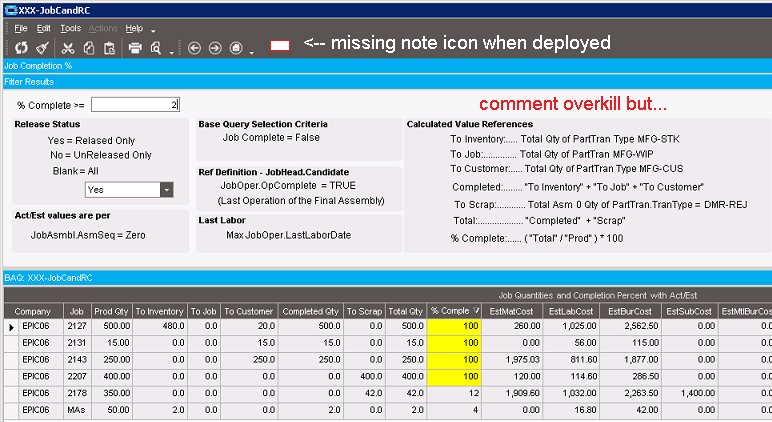Sort by the To Job column header
This screenshot has height=422, width=772.
pyautogui.click(x=203, y=311)
